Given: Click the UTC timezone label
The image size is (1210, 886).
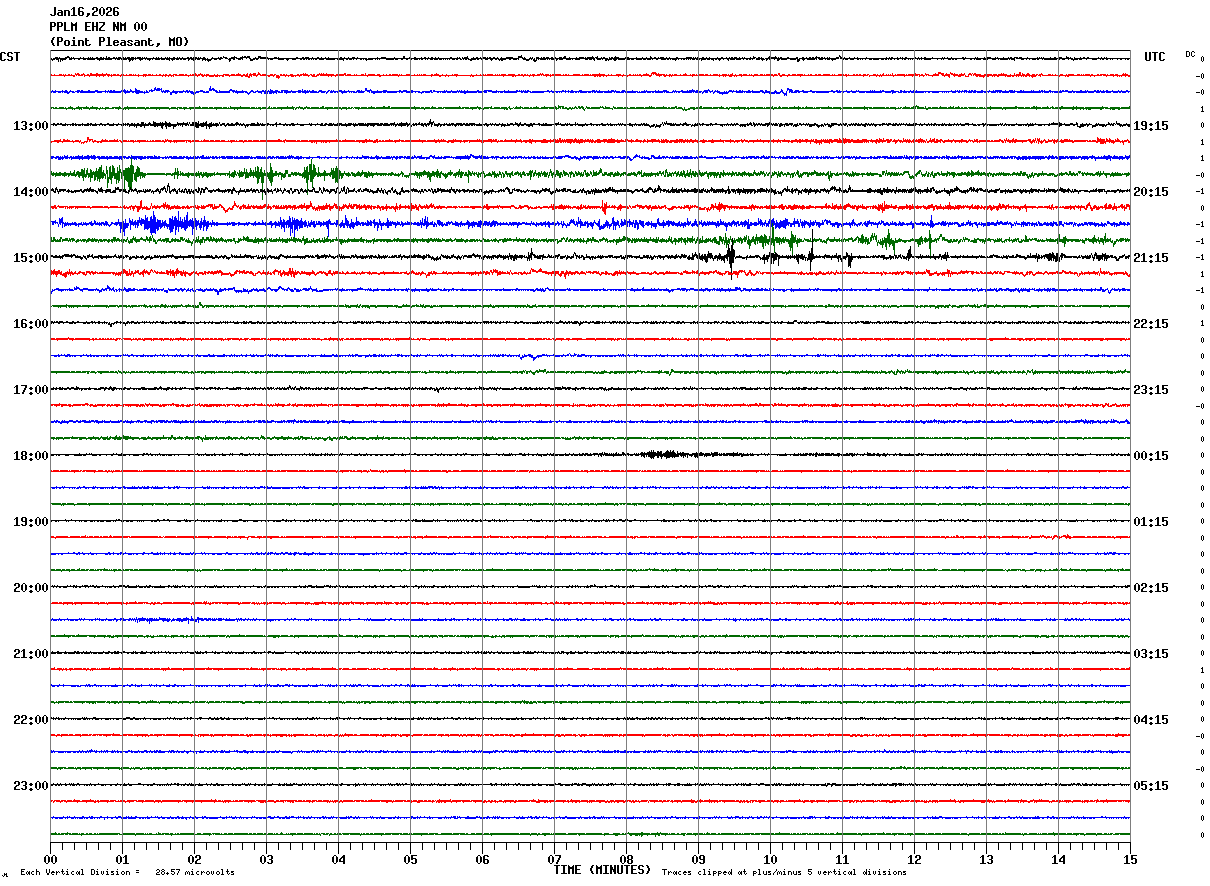Looking at the screenshot, I should click(x=1154, y=57).
